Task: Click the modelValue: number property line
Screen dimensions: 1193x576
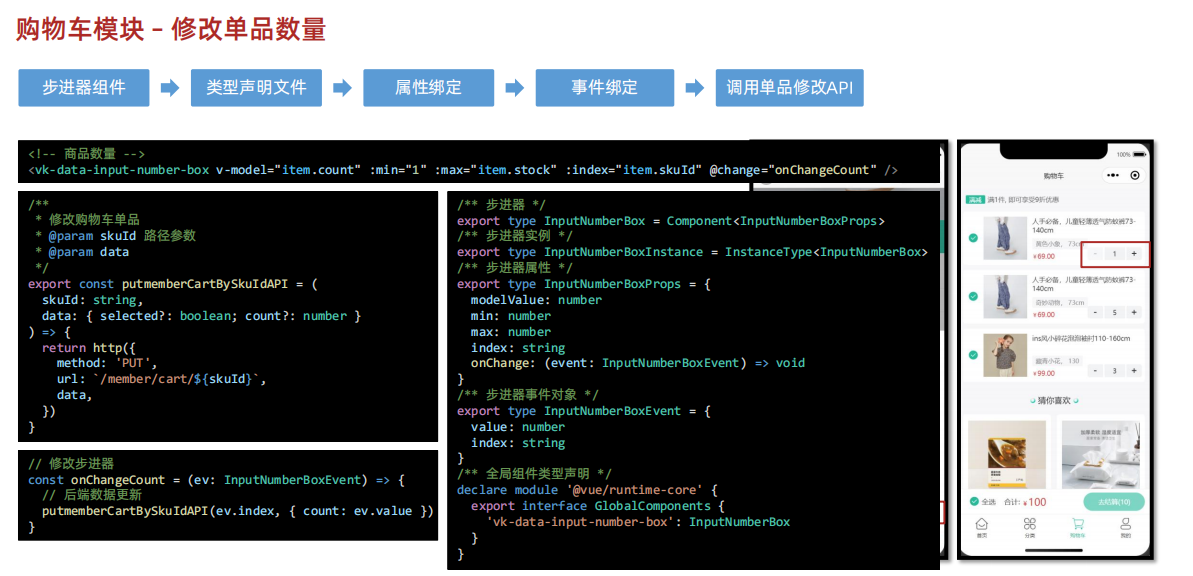Action: click(536, 300)
